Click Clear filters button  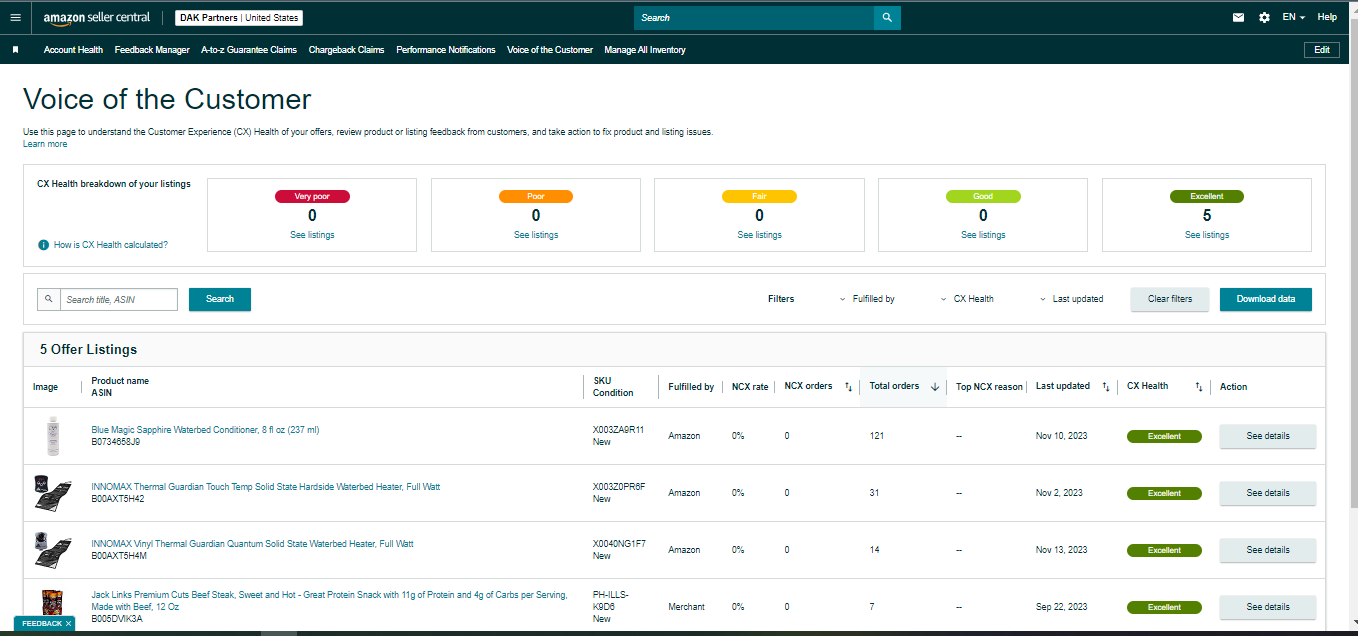click(x=1170, y=299)
